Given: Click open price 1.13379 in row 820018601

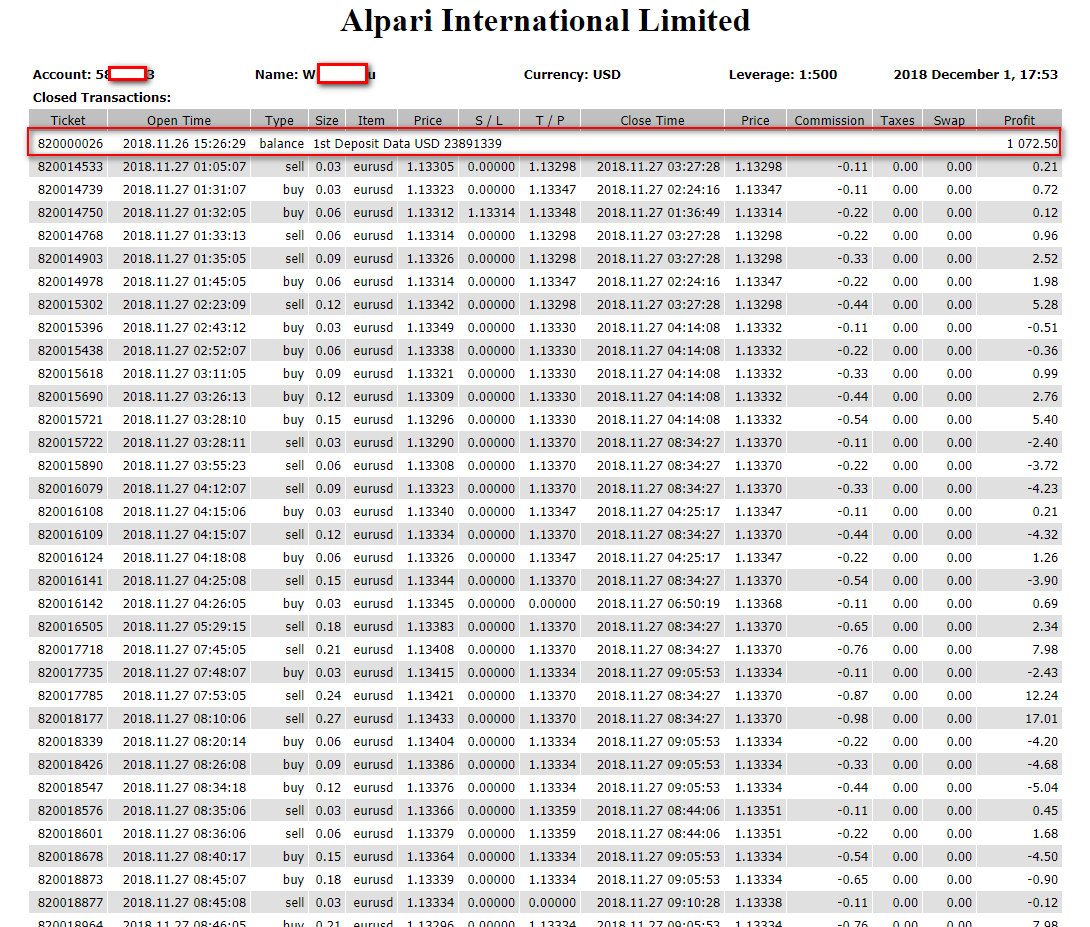Looking at the screenshot, I should [430, 833].
